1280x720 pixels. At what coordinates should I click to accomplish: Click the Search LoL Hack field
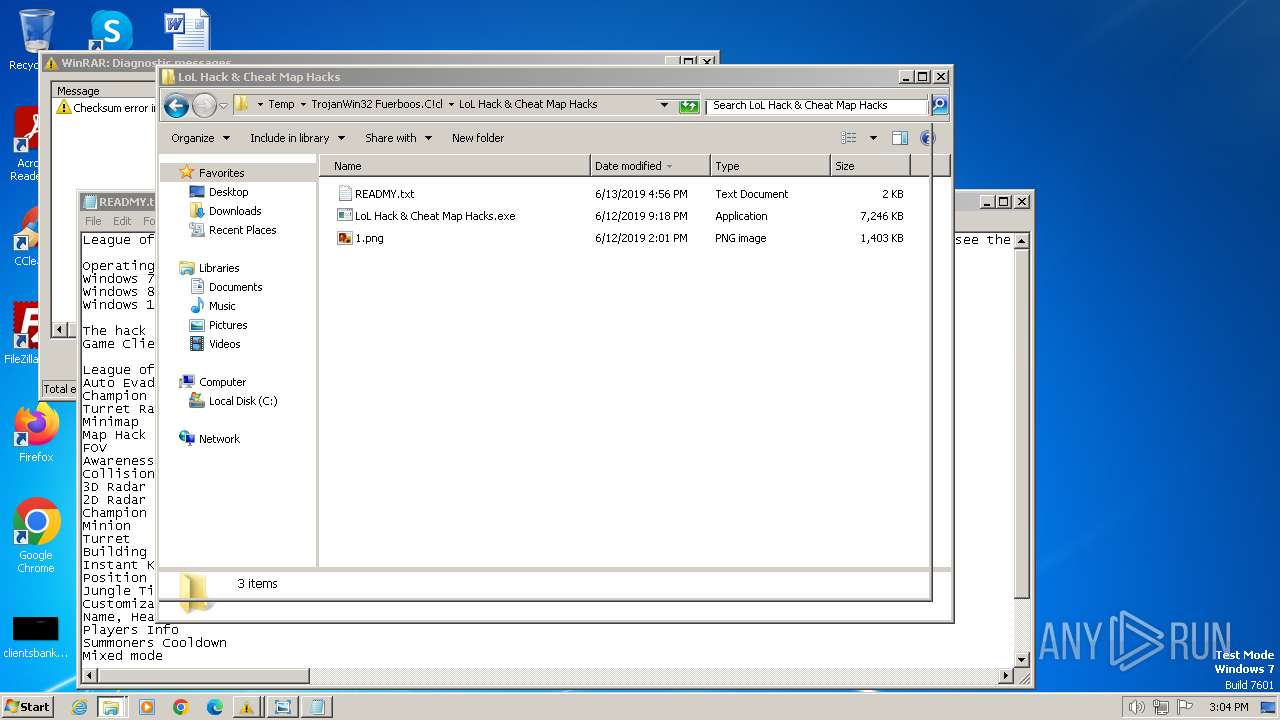pyautogui.click(x=817, y=105)
